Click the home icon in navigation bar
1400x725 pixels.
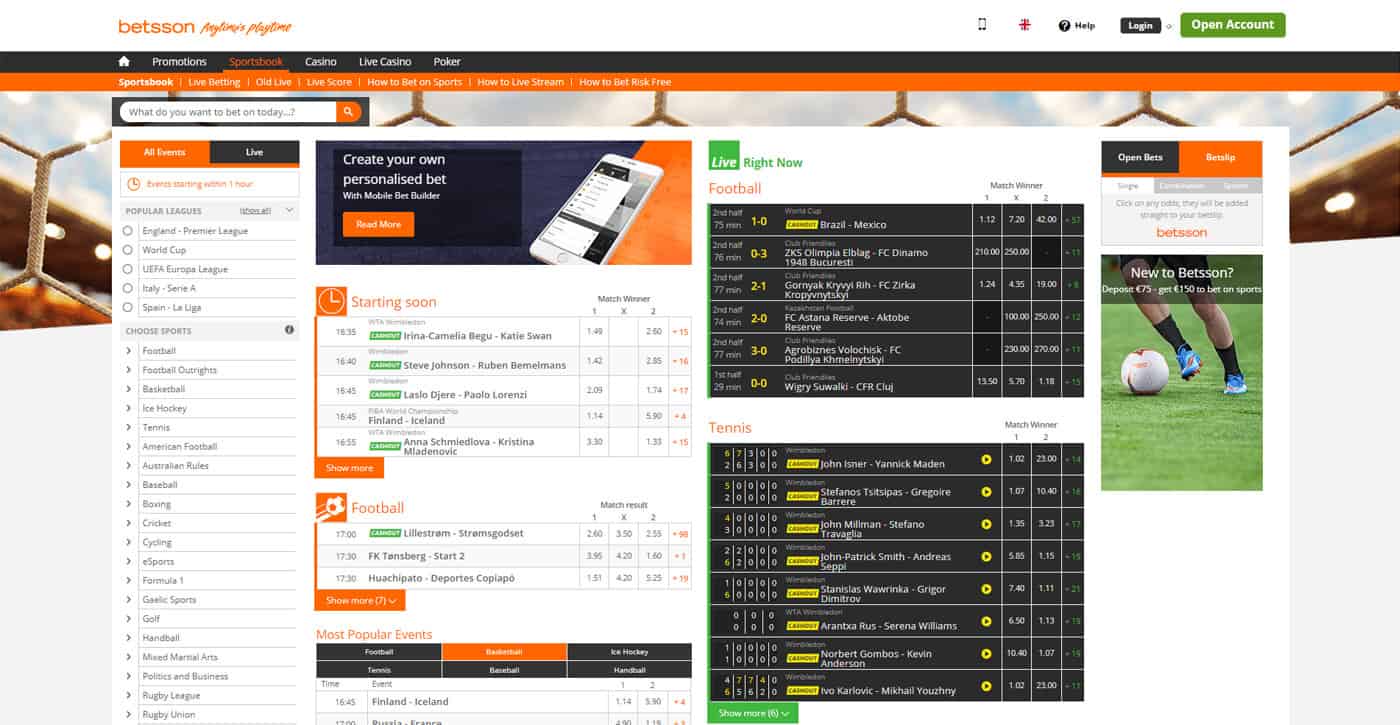pyautogui.click(x=125, y=62)
